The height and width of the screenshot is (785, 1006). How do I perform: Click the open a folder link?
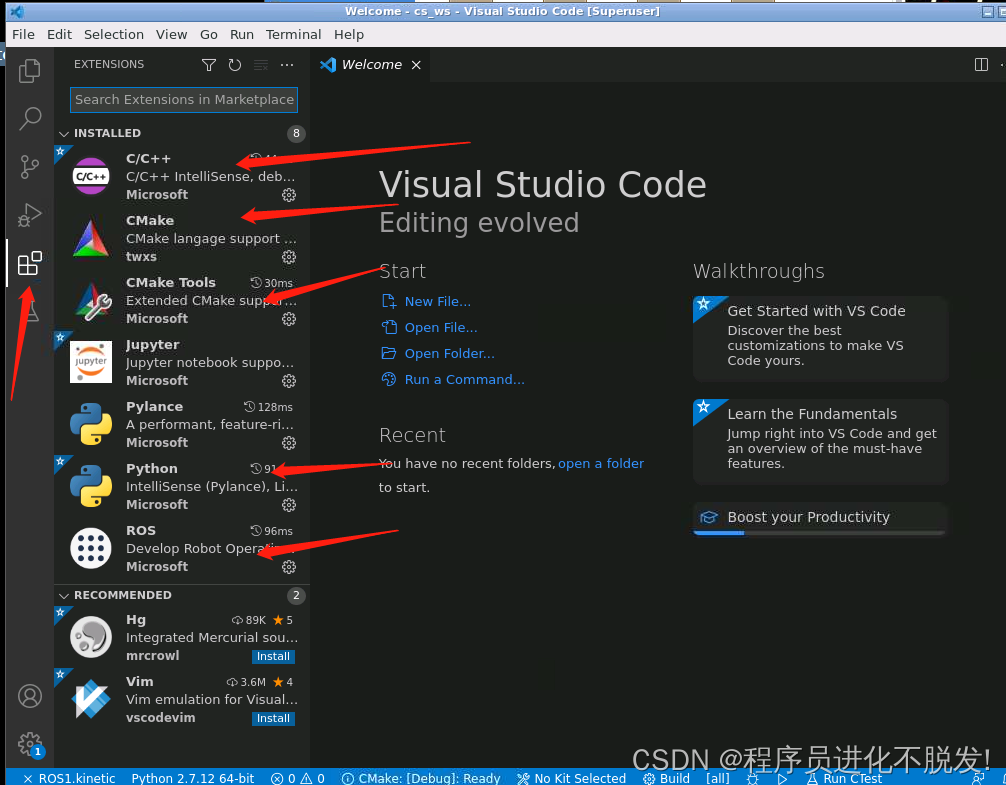point(601,464)
